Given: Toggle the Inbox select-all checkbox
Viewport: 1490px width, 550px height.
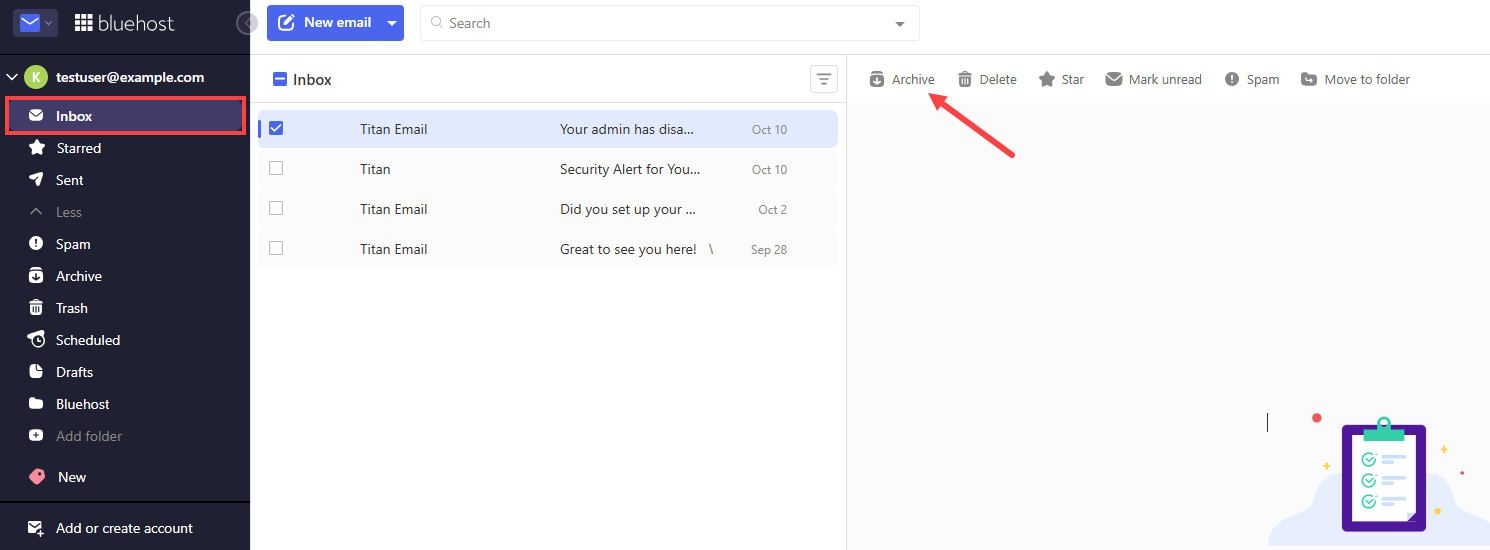Looking at the screenshot, I should [280, 79].
